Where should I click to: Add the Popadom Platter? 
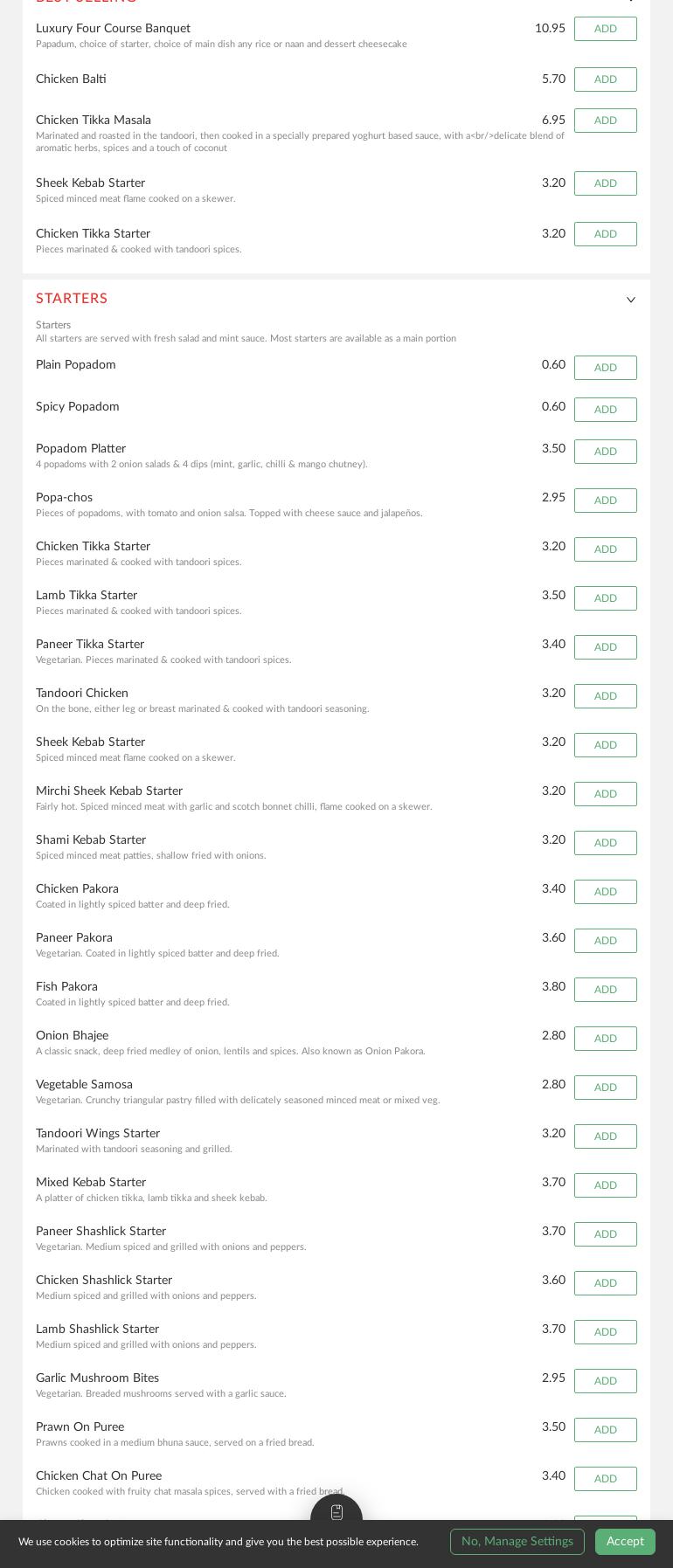tap(605, 452)
